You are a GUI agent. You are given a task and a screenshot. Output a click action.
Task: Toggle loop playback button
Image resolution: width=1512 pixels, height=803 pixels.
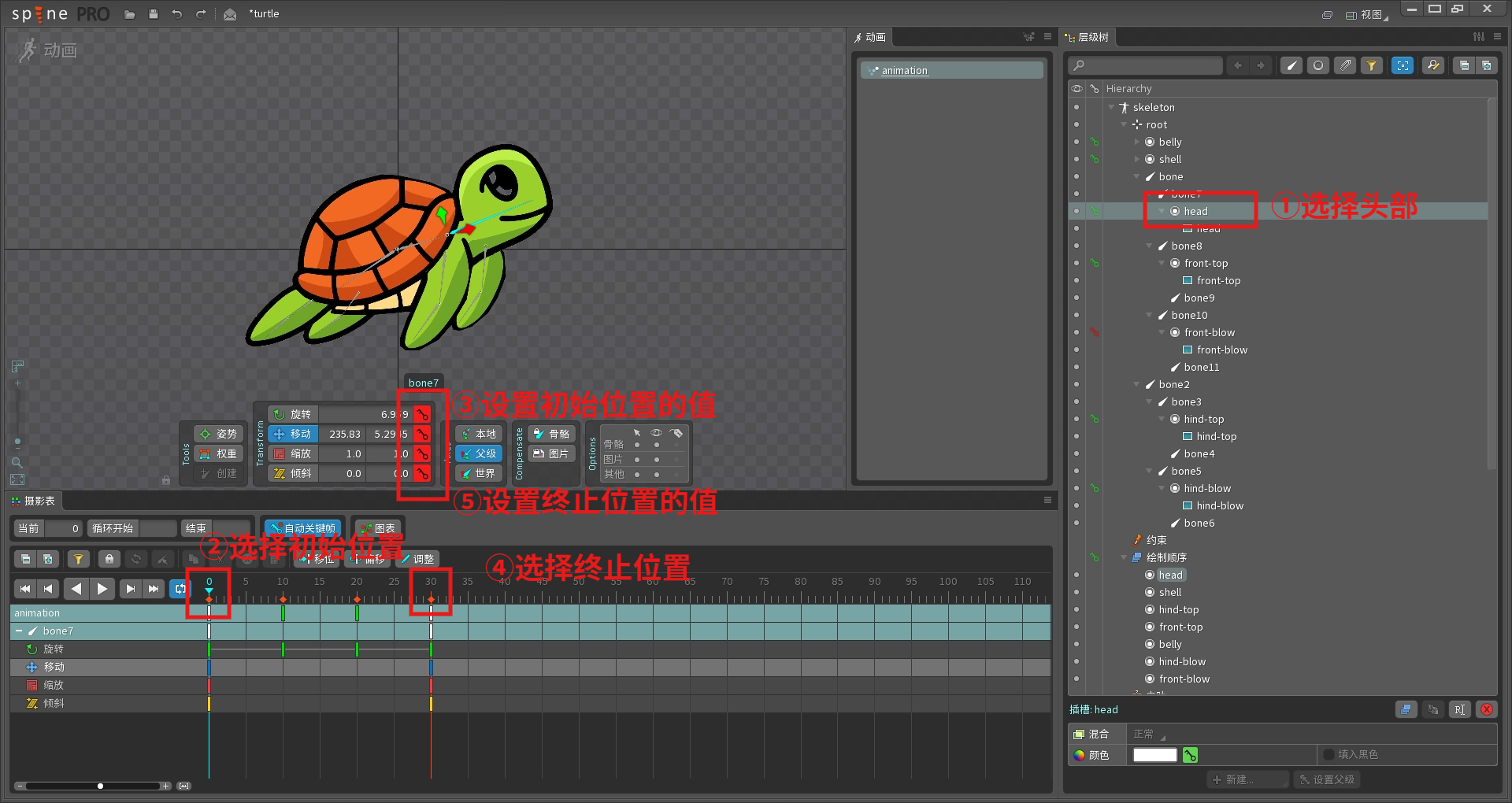point(180,588)
